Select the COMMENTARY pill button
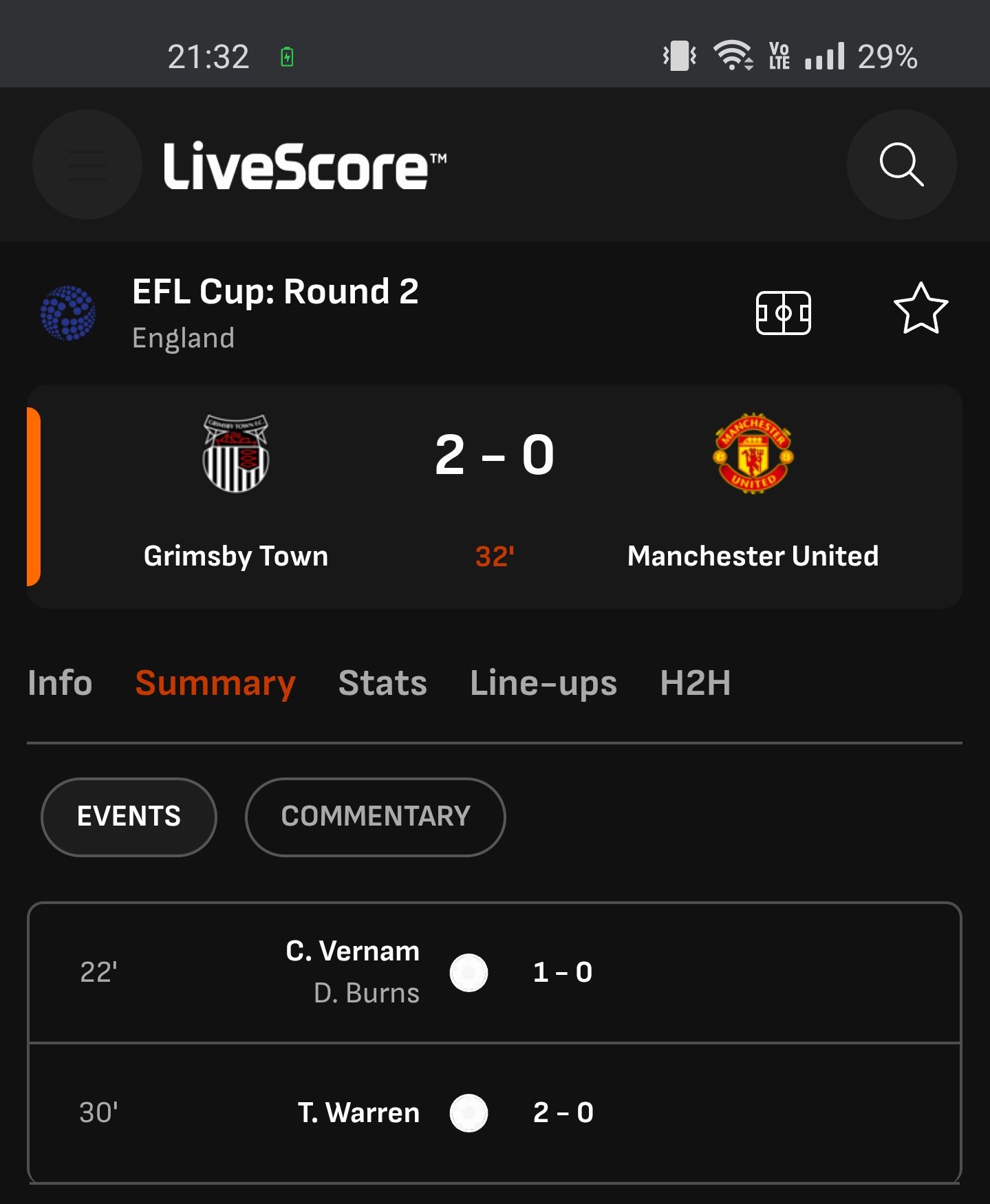The width and height of the screenshot is (990, 1204). 376,817
